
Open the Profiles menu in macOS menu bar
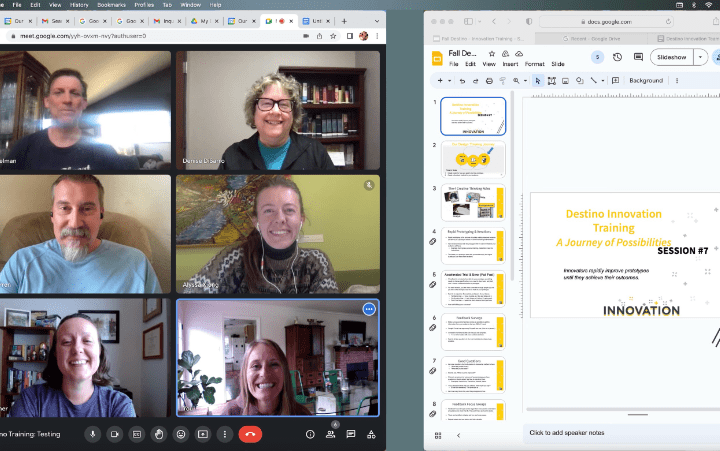pos(144,5)
